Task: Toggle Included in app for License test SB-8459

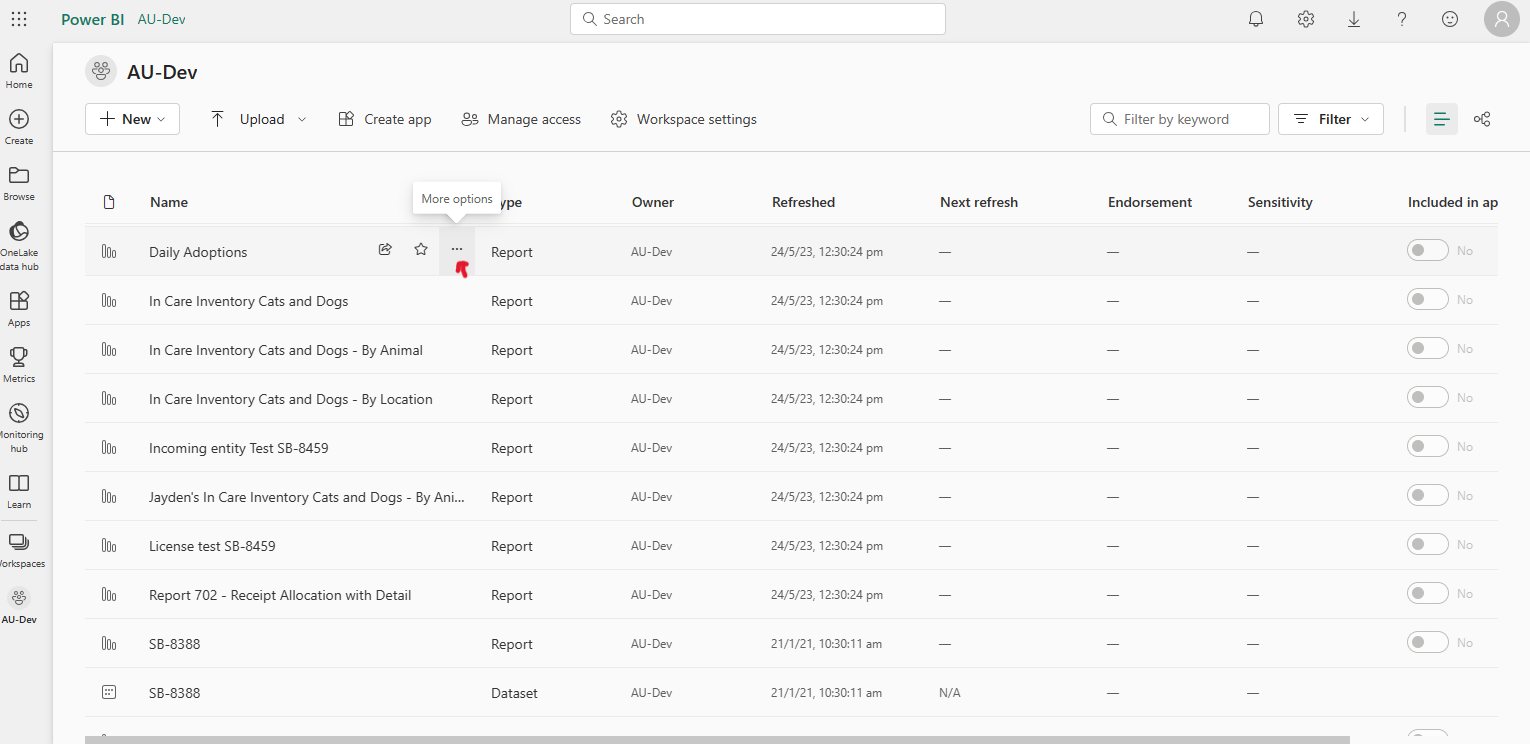Action: [x=1427, y=544]
